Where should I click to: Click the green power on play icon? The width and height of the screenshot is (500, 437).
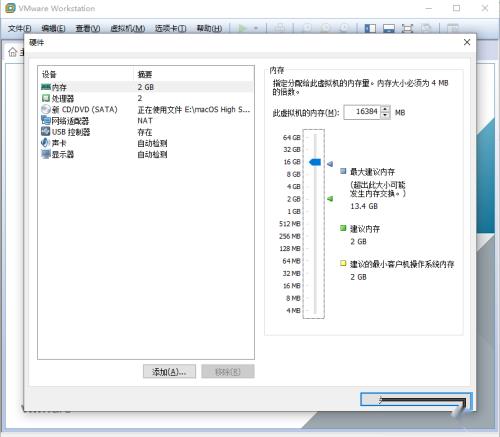pos(243,28)
